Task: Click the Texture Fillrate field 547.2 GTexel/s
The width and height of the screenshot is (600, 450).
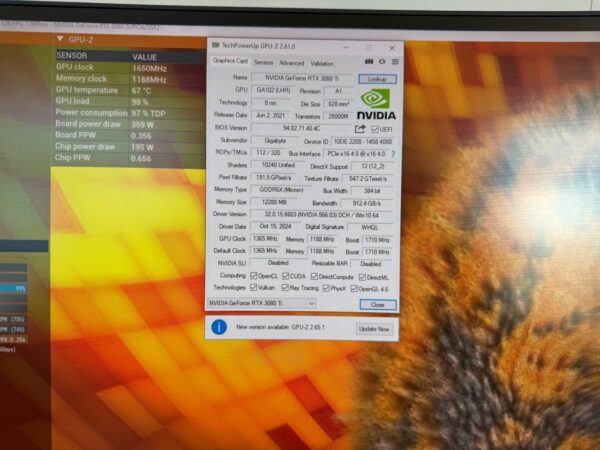Action: pyautogui.click(x=368, y=179)
